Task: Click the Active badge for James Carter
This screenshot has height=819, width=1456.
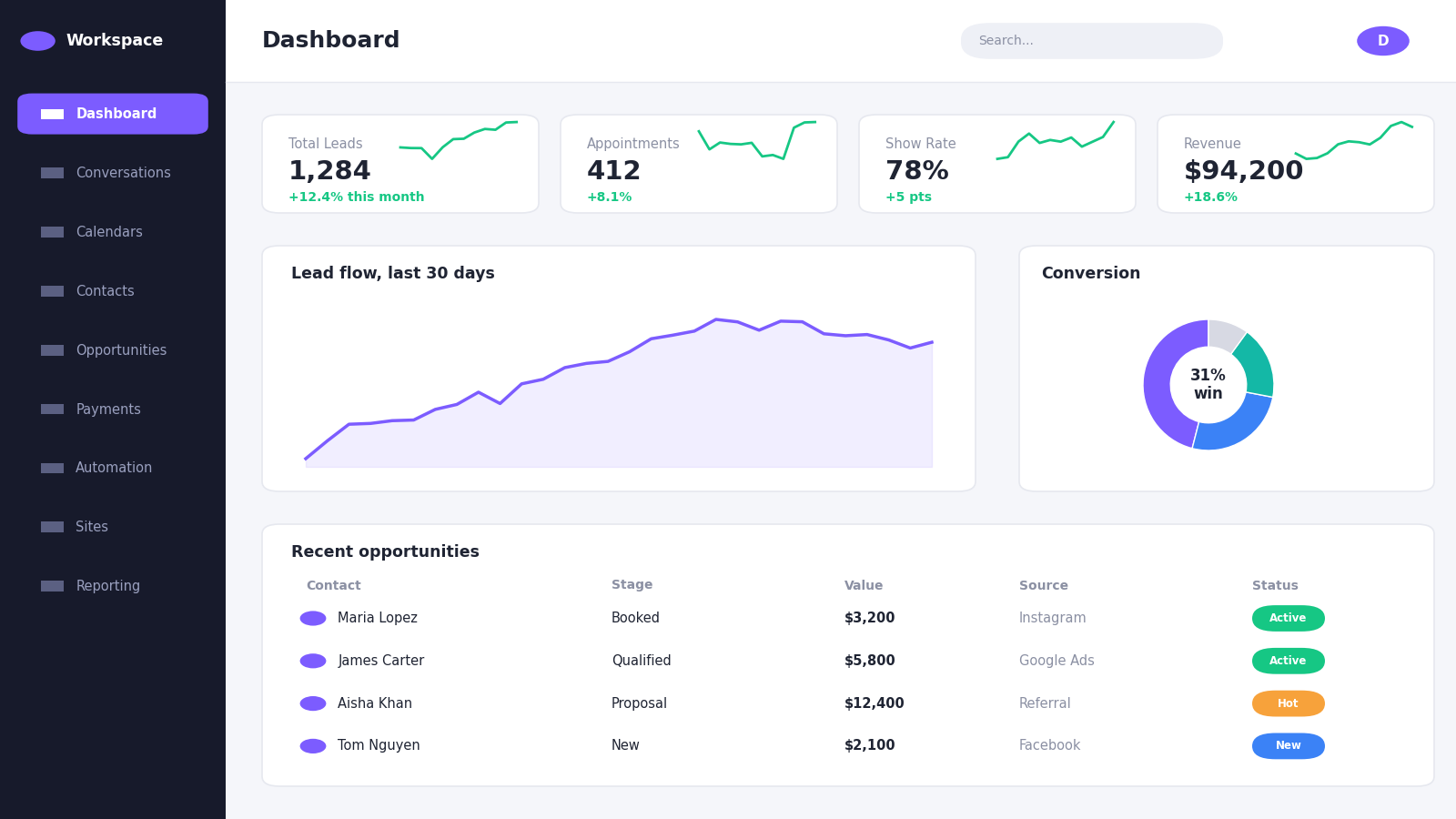Action: coord(1288,661)
